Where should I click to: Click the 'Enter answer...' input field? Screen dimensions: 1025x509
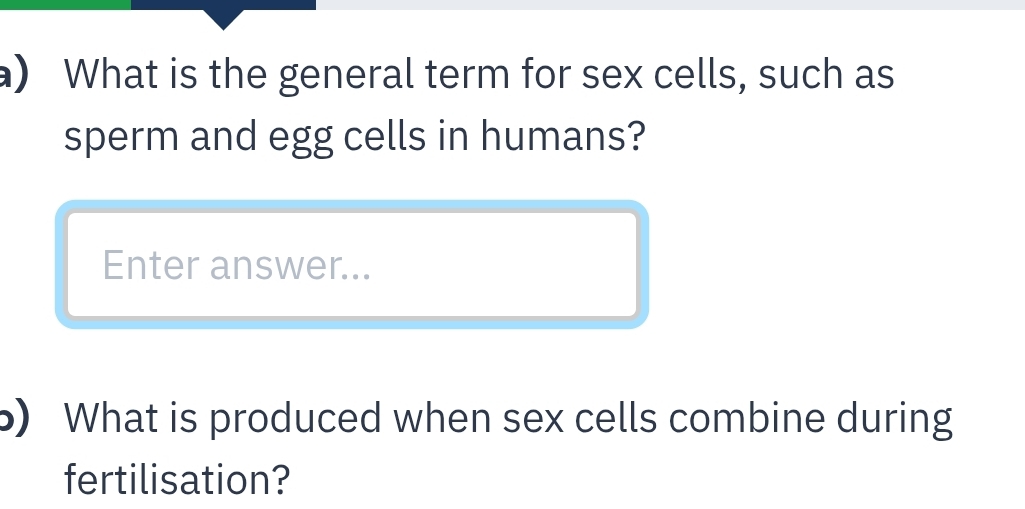point(350,265)
